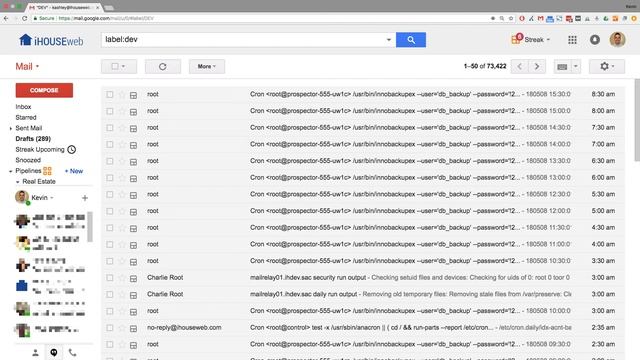Expand the Sent Mail label
Viewport: 640px width, 360px height.
point(11,129)
